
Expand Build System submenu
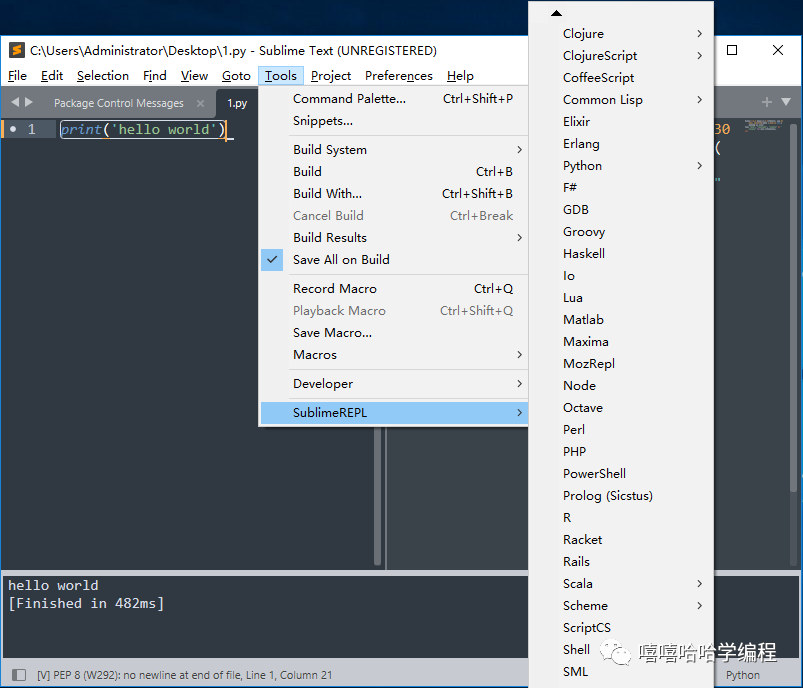click(x=394, y=150)
